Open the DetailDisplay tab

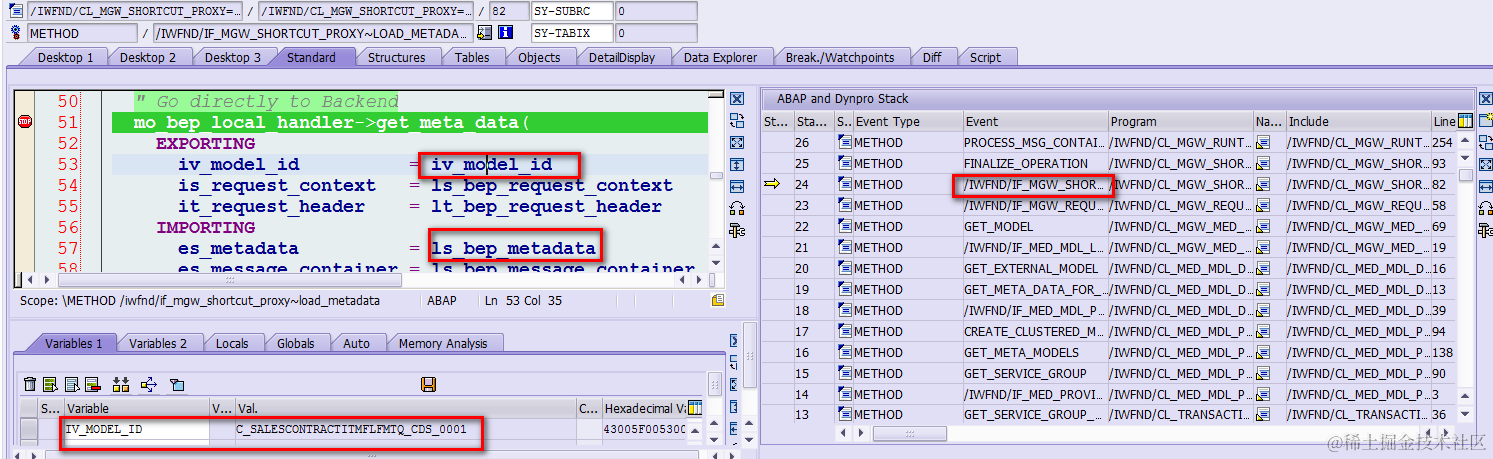622,57
